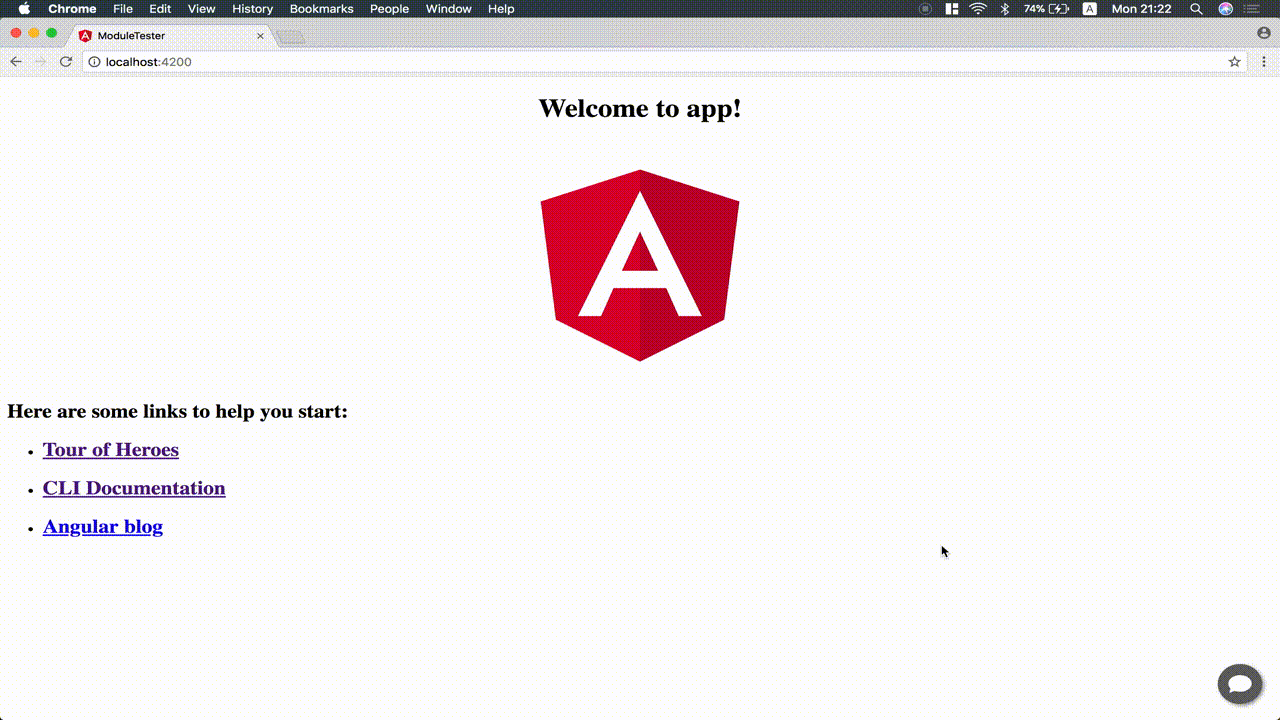1280x720 pixels.
Task: Click the browser back arrow
Action: pyautogui.click(x=16, y=62)
